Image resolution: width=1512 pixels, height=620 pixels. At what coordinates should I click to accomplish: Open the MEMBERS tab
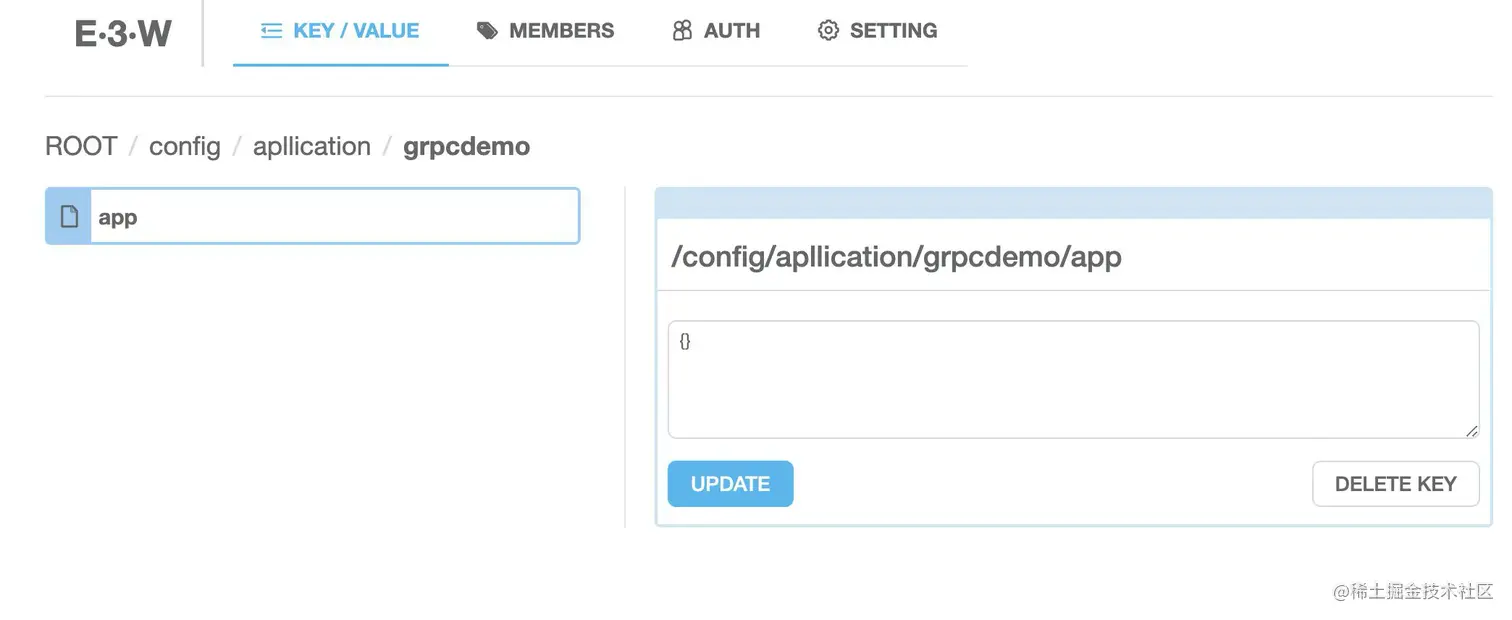tap(561, 31)
